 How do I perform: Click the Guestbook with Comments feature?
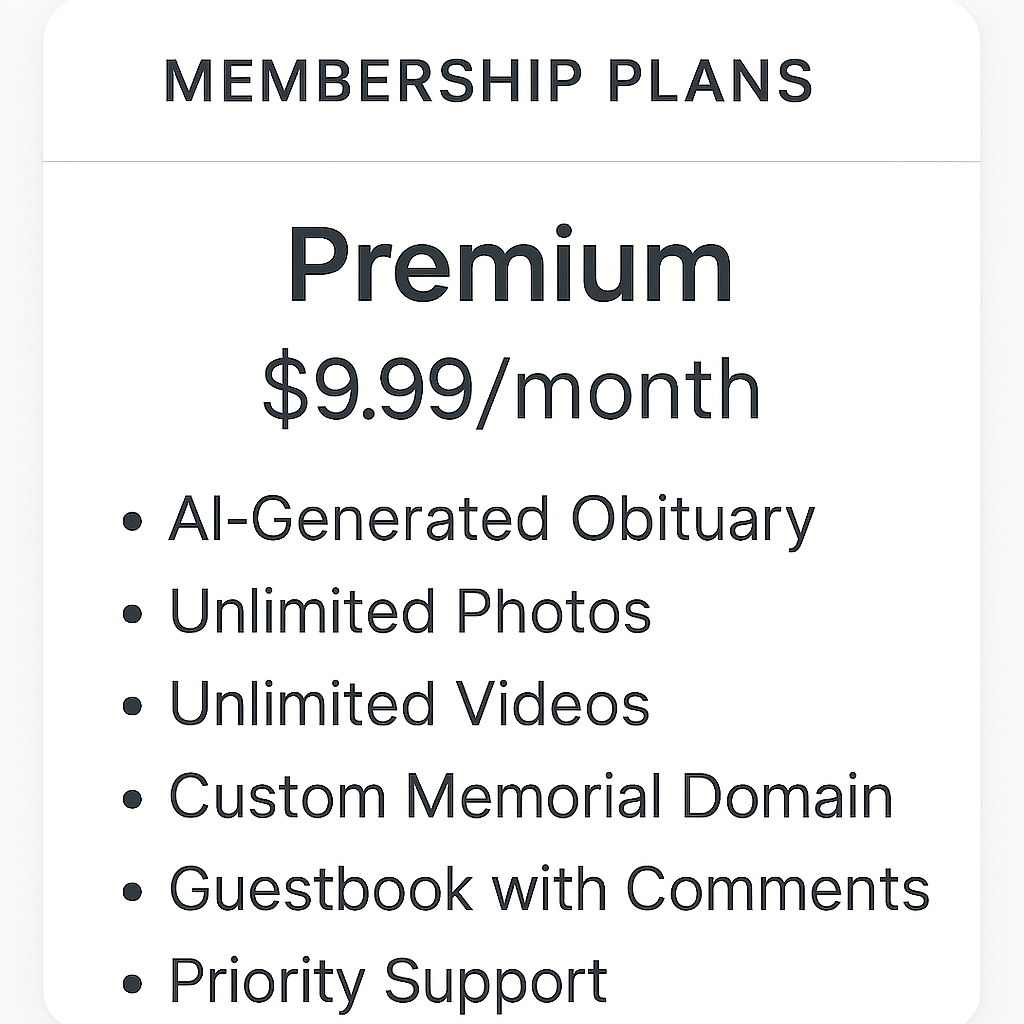(549, 888)
